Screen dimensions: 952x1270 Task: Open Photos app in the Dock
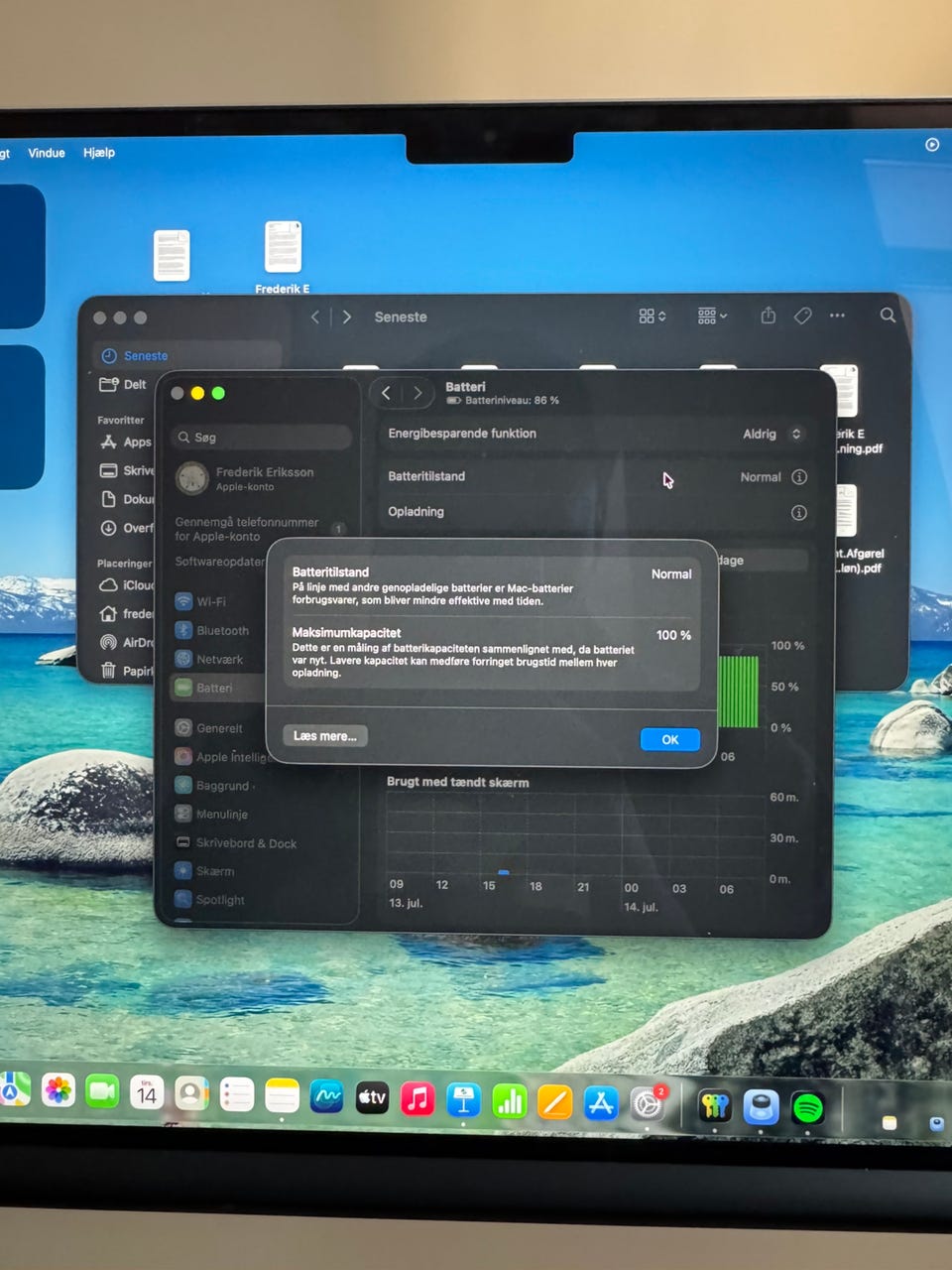click(x=59, y=1091)
